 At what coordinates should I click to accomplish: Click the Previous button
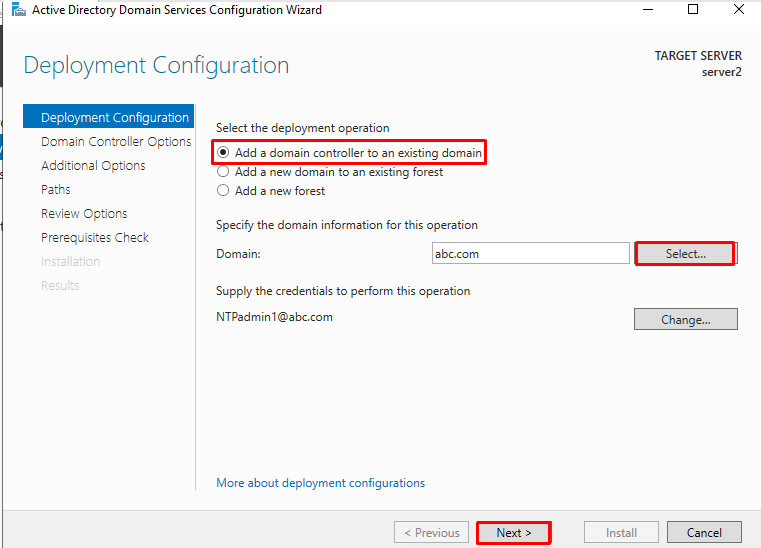tap(431, 532)
